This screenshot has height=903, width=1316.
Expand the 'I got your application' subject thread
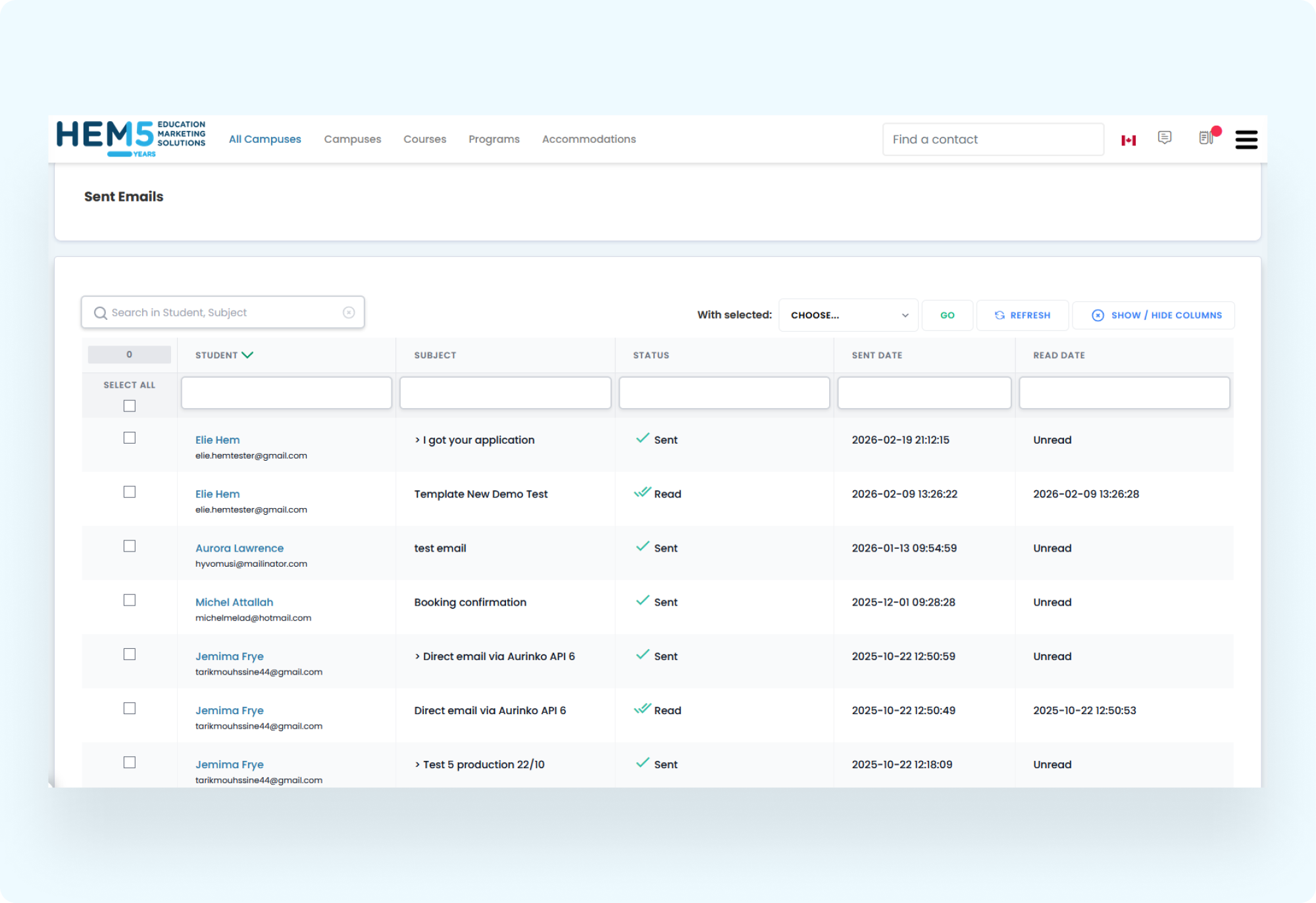tap(417, 440)
